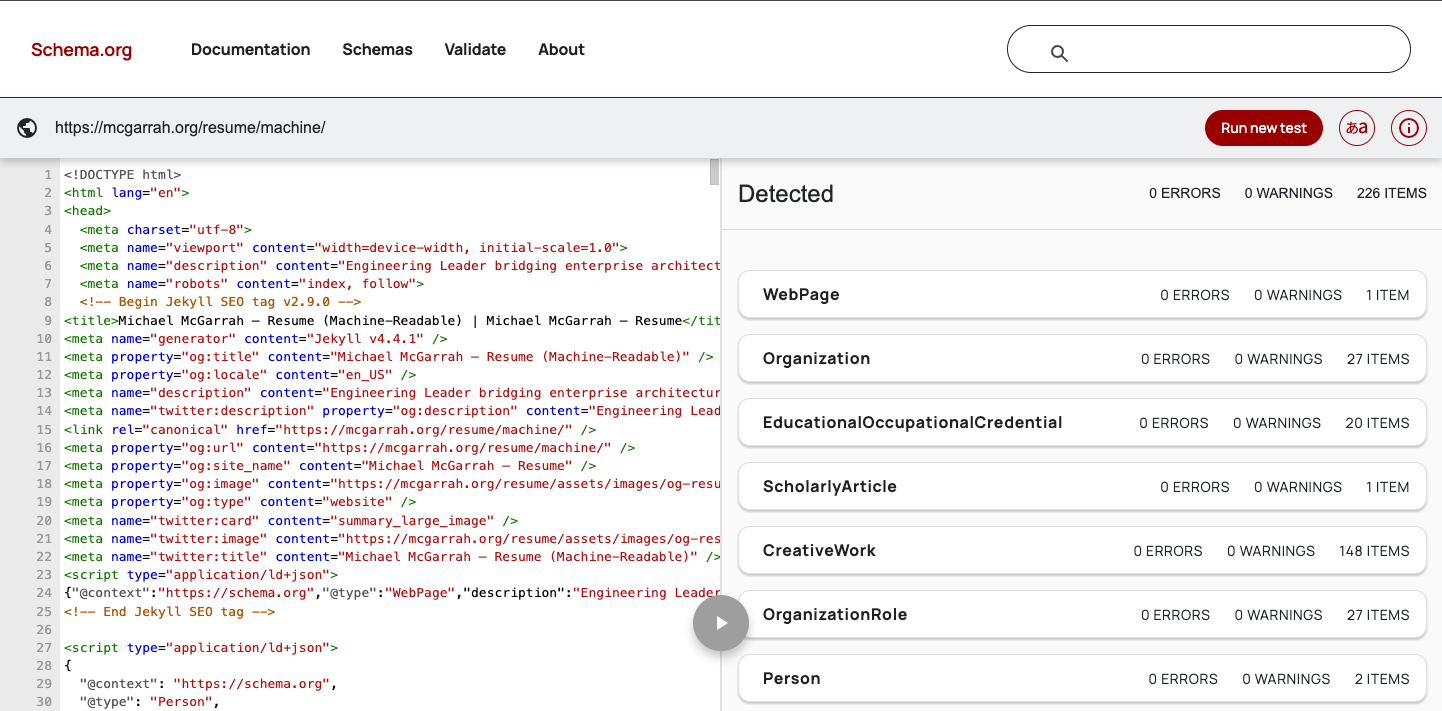
Task: Focus the site search field
Action: (1209, 49)
